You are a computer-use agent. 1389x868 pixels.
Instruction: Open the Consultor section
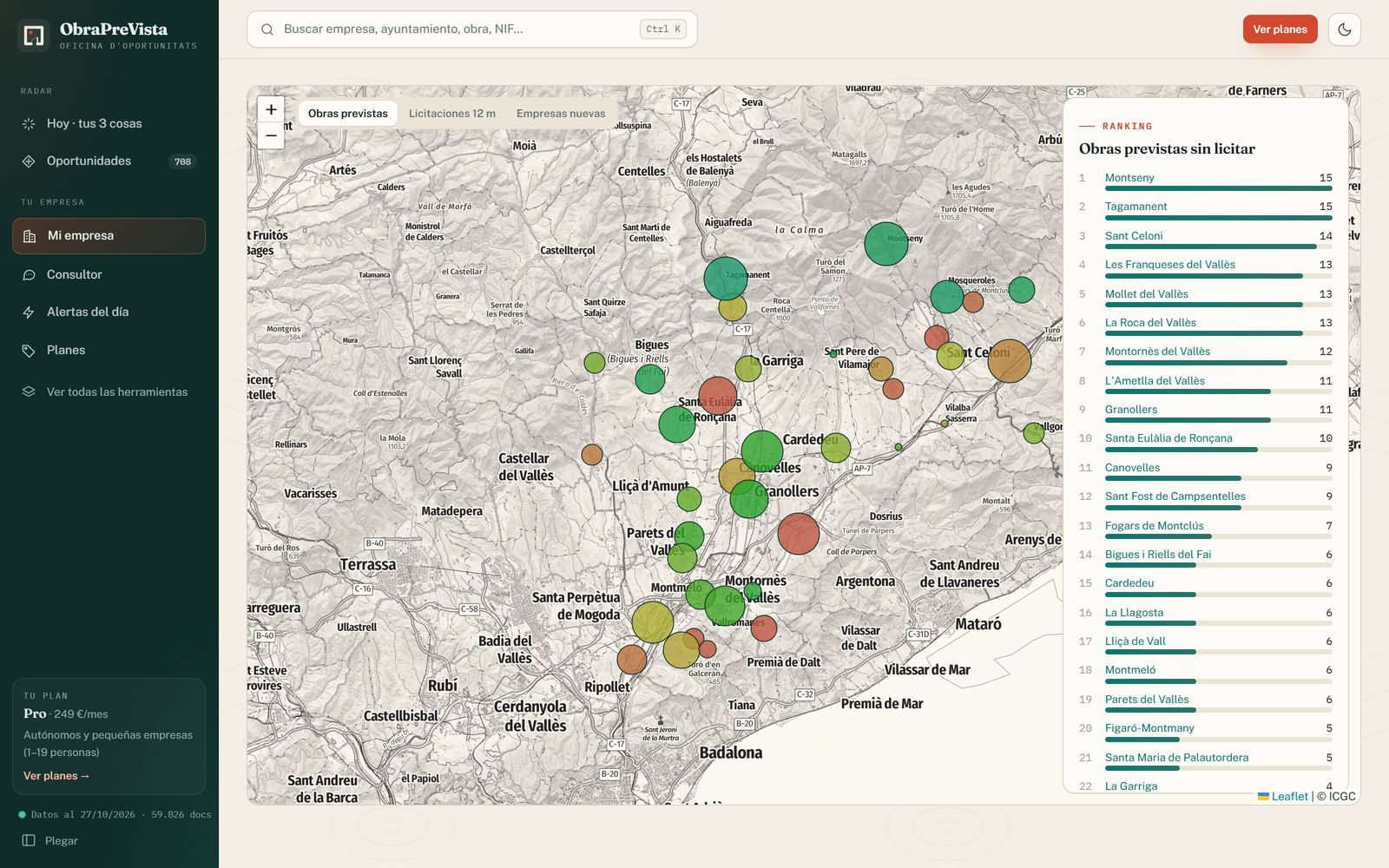tap(109, 275)
